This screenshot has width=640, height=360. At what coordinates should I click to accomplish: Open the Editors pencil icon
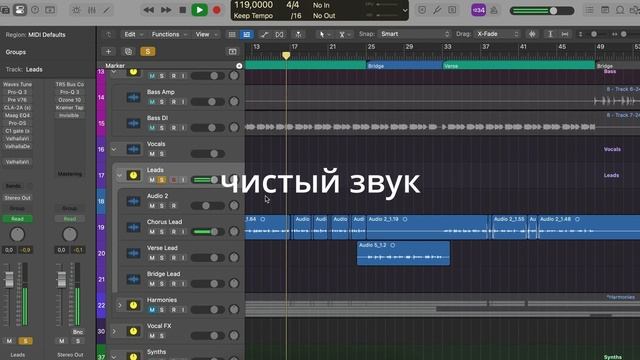point(107,10)
